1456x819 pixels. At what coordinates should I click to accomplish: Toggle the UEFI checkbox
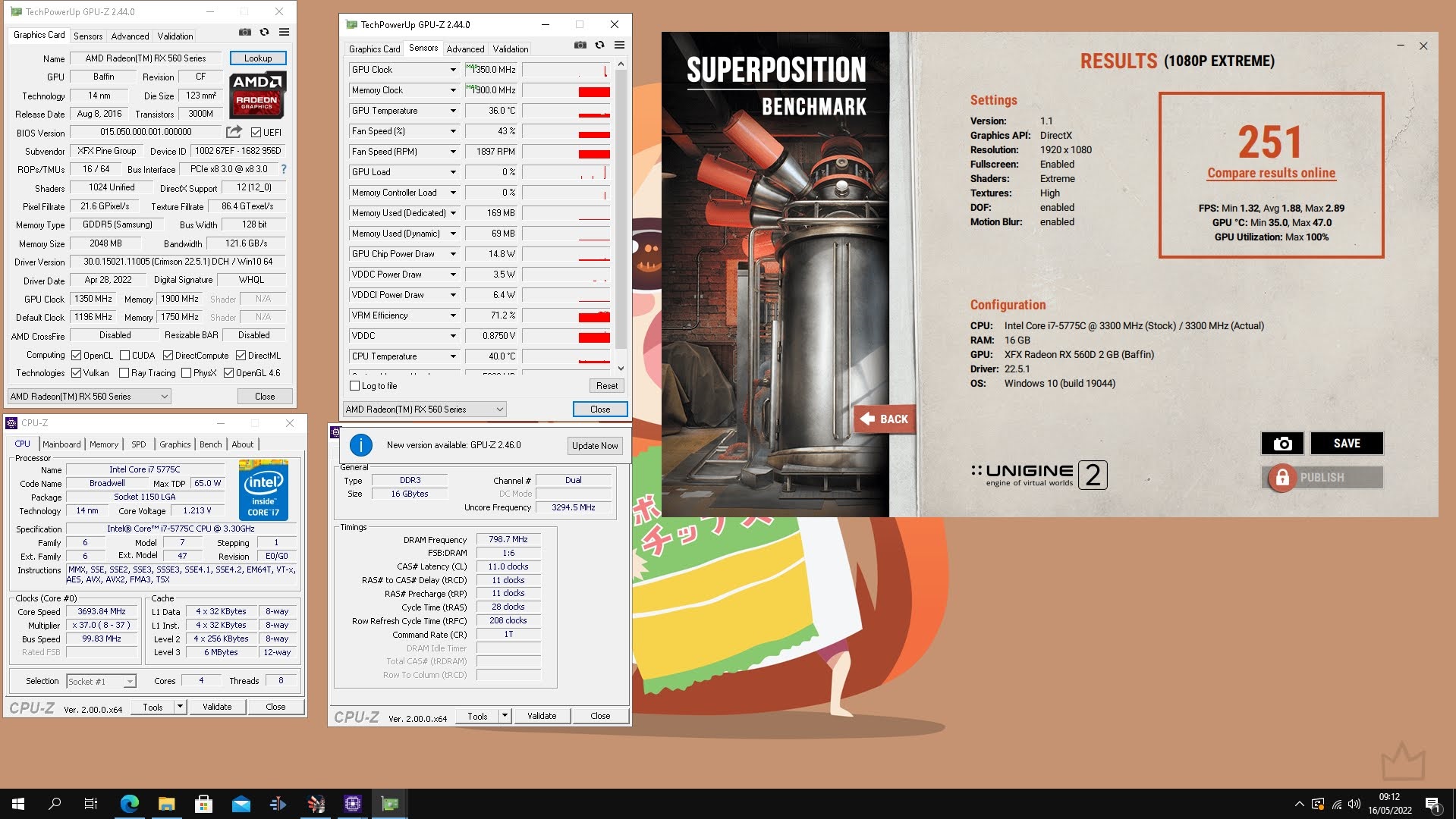click(x=256, y=132)
